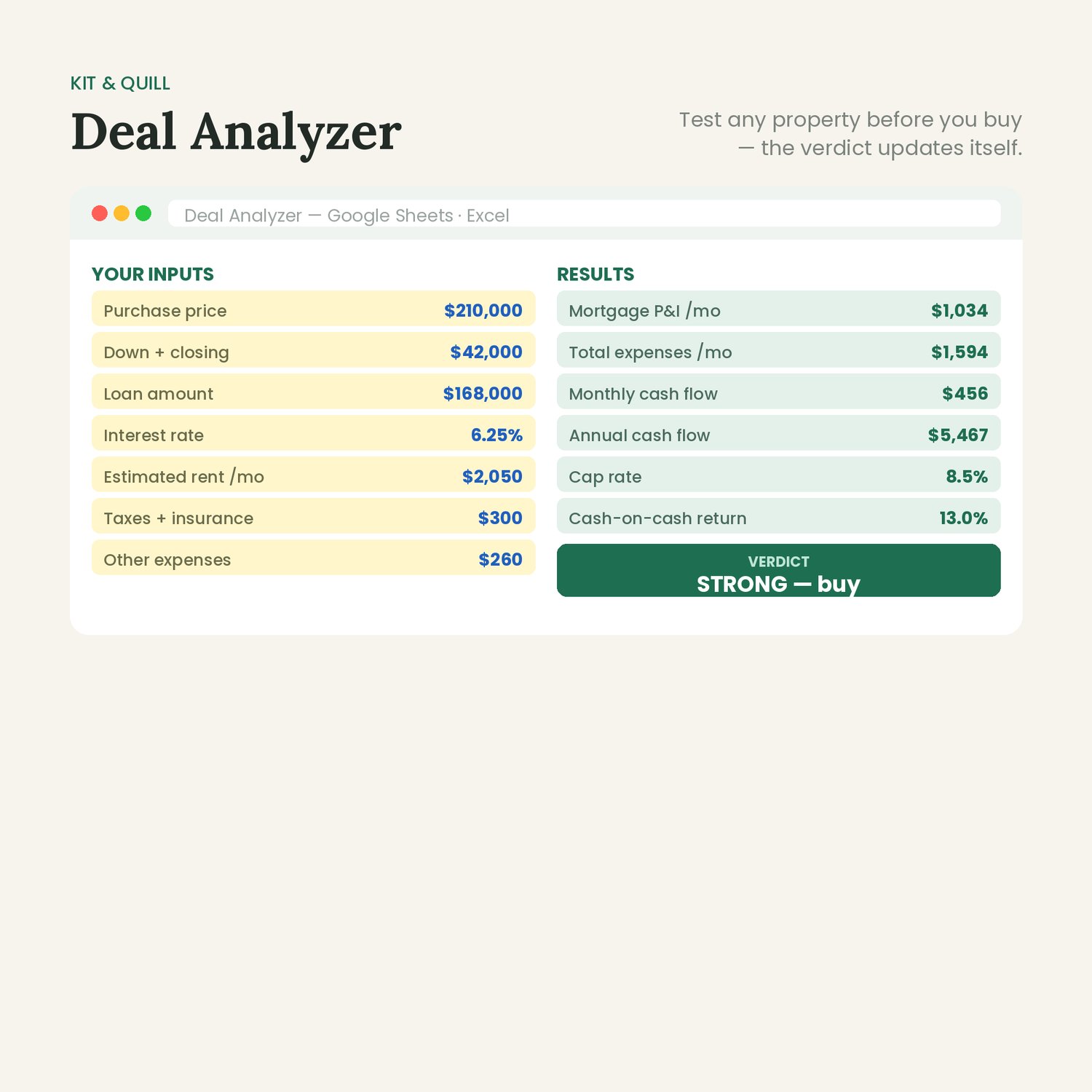
Task: Click the Total expenses /mo result row
Action: [779, 350]
